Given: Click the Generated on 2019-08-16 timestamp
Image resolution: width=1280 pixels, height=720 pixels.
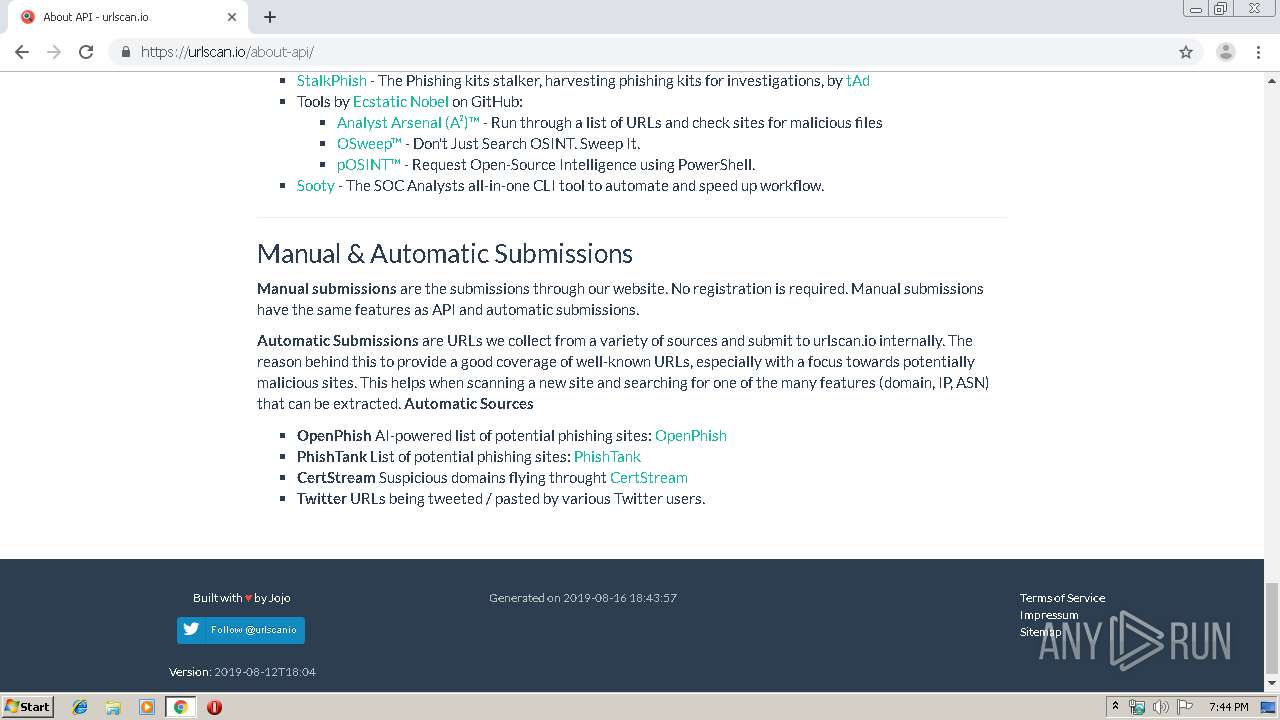Looking at the screenshot, I should point(583,598).
